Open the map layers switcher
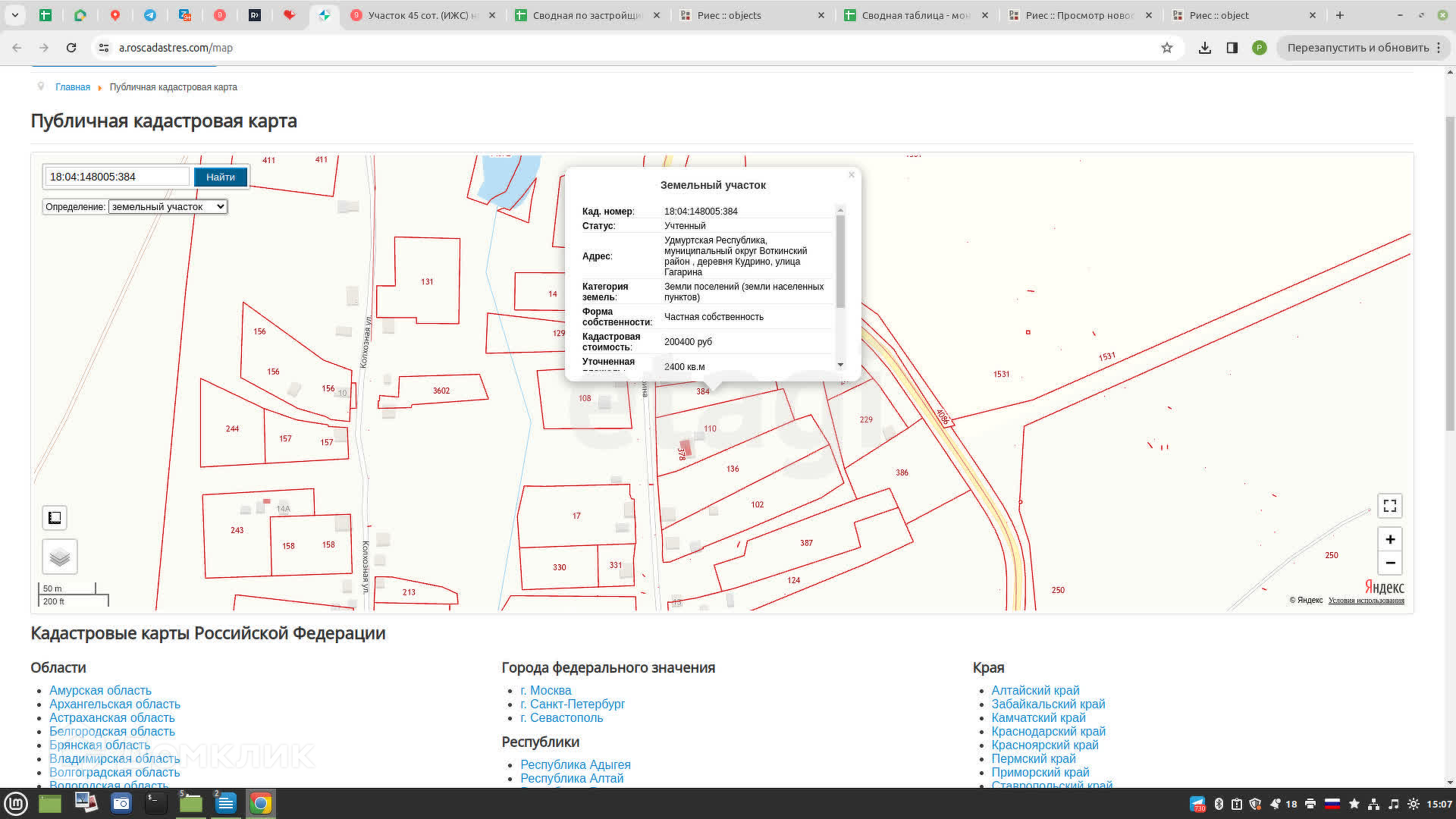The width and height of the screenshot is (1456, 819). click(x=60, y=557)
